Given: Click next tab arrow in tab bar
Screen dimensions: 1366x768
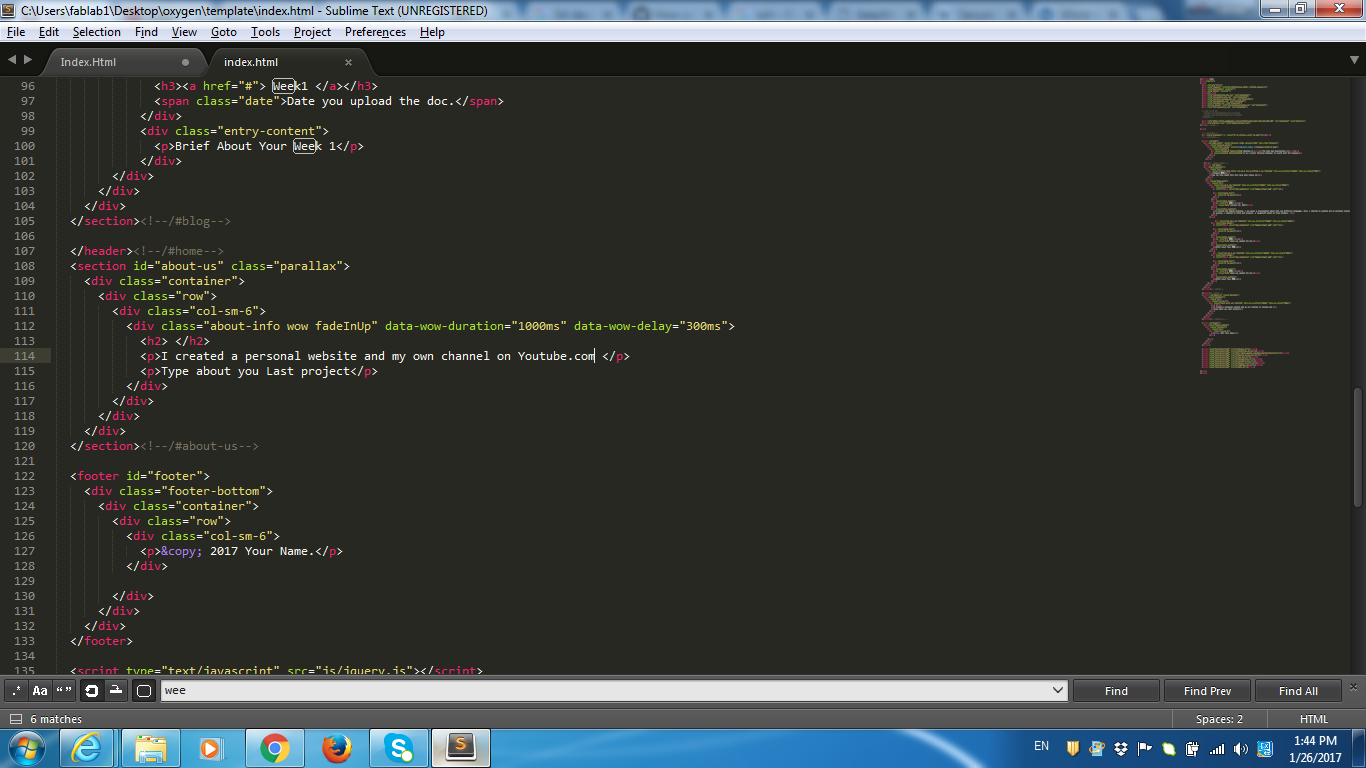Looking at the screenshot, I should (27, 60).
